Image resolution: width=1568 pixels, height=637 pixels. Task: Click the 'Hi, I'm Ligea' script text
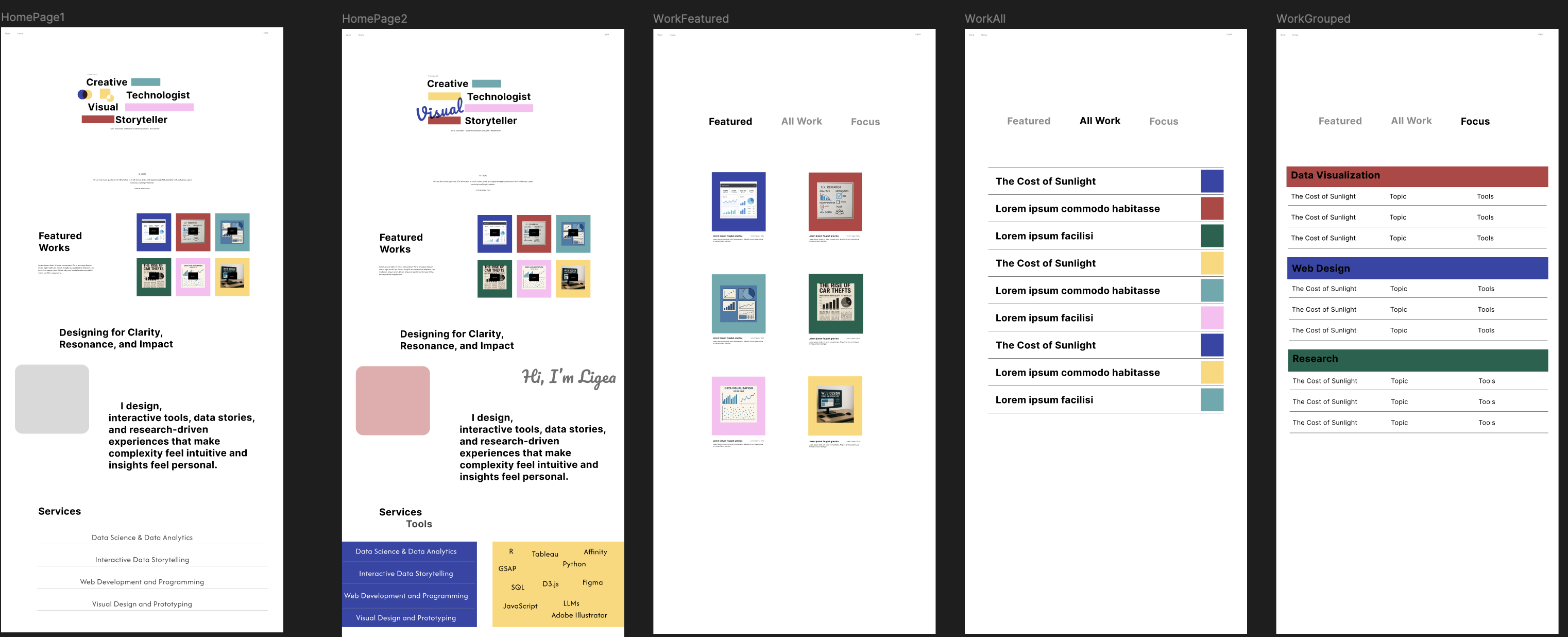click(x=568, y=377)
